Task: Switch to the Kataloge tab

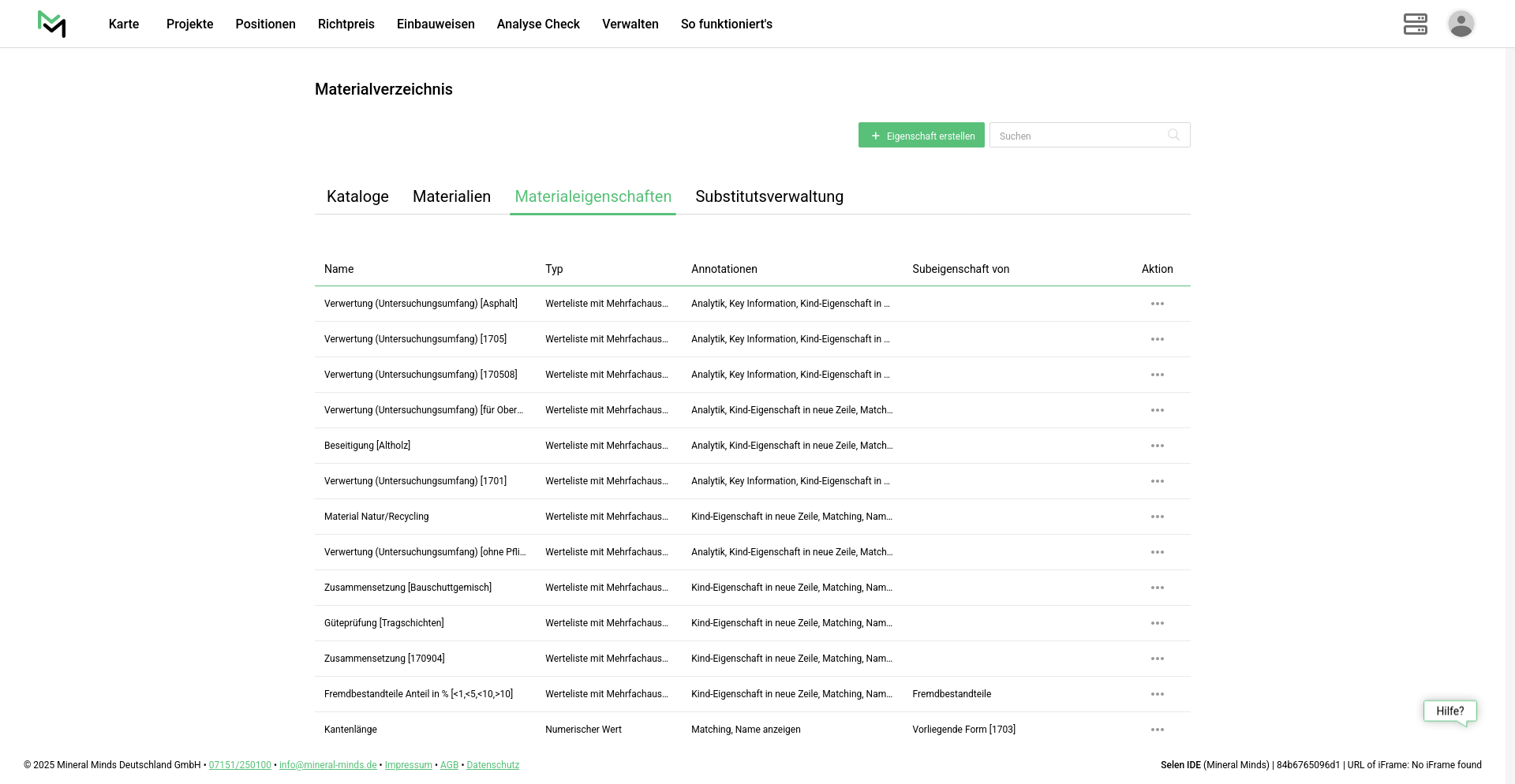Action: (357, 196)
